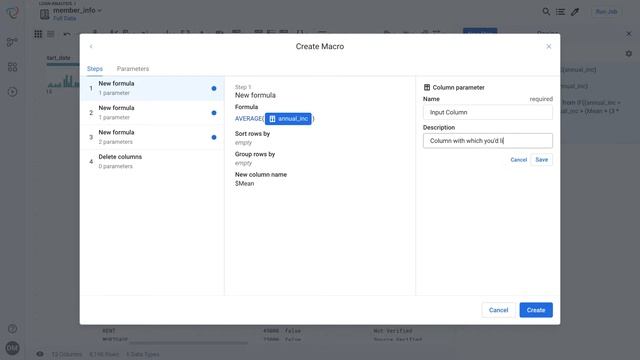
Task: Click the Column parameter icon in header
Action: click(427, 87)
